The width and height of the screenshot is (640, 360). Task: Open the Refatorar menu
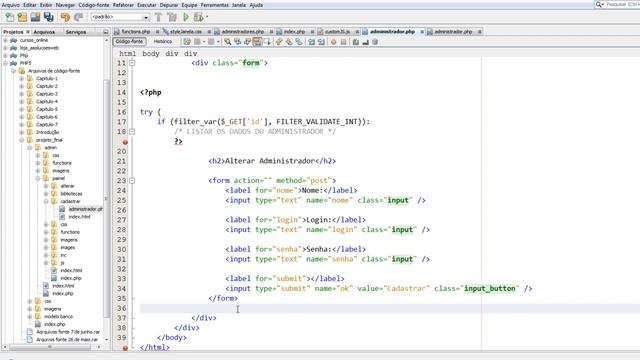click(123, 5)
